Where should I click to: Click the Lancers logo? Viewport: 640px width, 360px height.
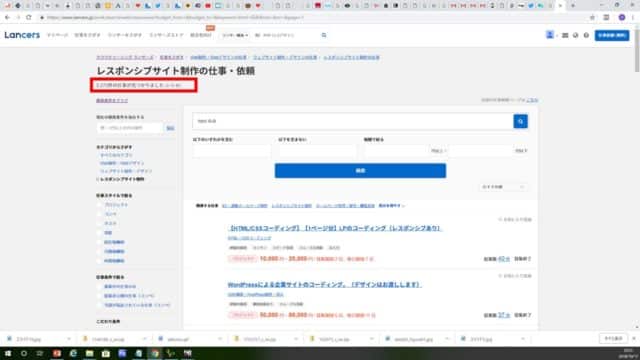[22, 35]
